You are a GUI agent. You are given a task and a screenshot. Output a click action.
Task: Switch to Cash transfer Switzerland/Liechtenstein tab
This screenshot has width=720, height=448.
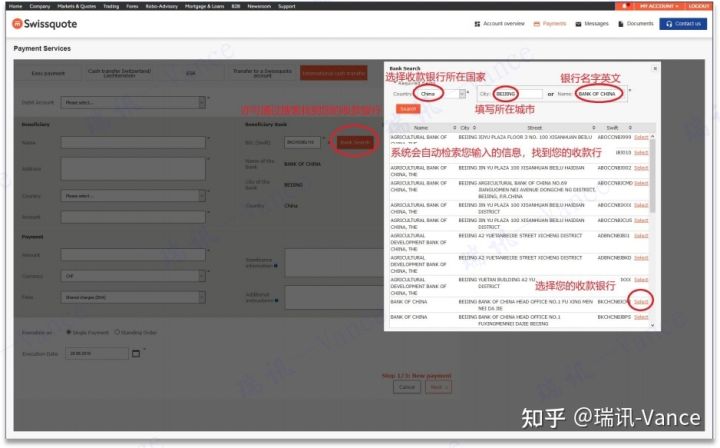coord(119,73)
